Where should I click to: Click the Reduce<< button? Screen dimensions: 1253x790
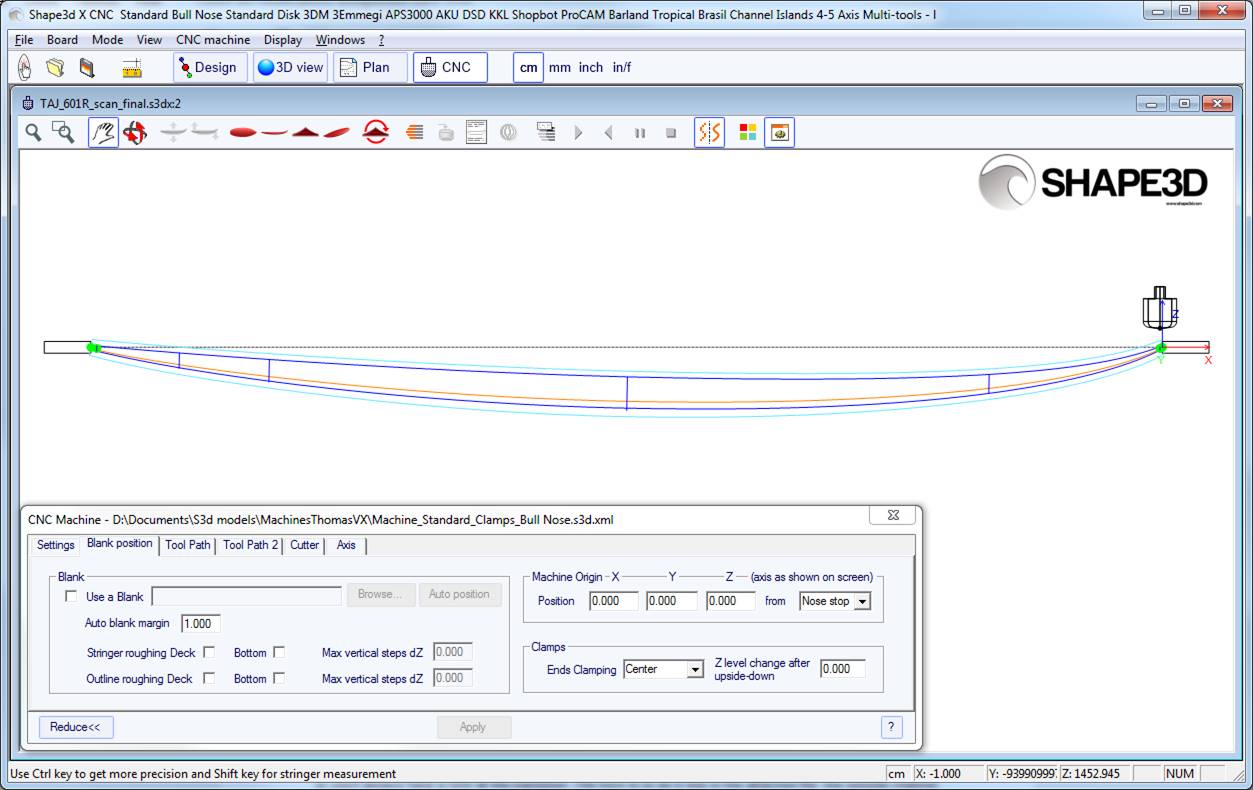tap(76, 727)
